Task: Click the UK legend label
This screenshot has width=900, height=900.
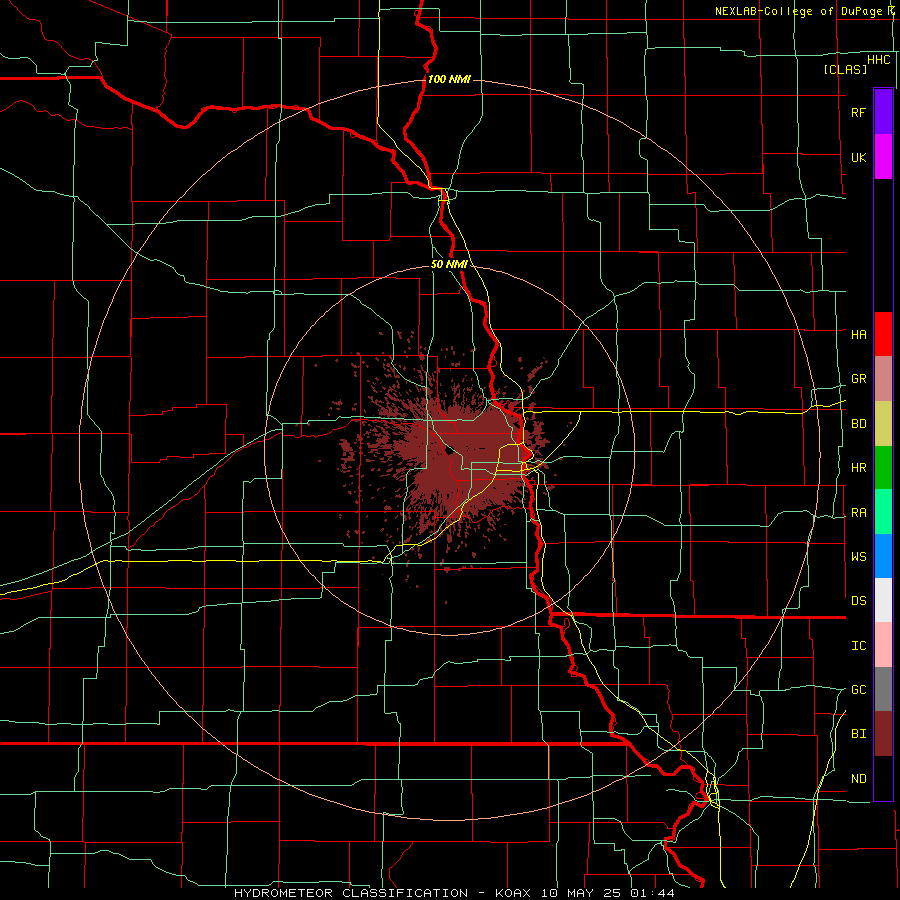Action: tap(858, 157)
